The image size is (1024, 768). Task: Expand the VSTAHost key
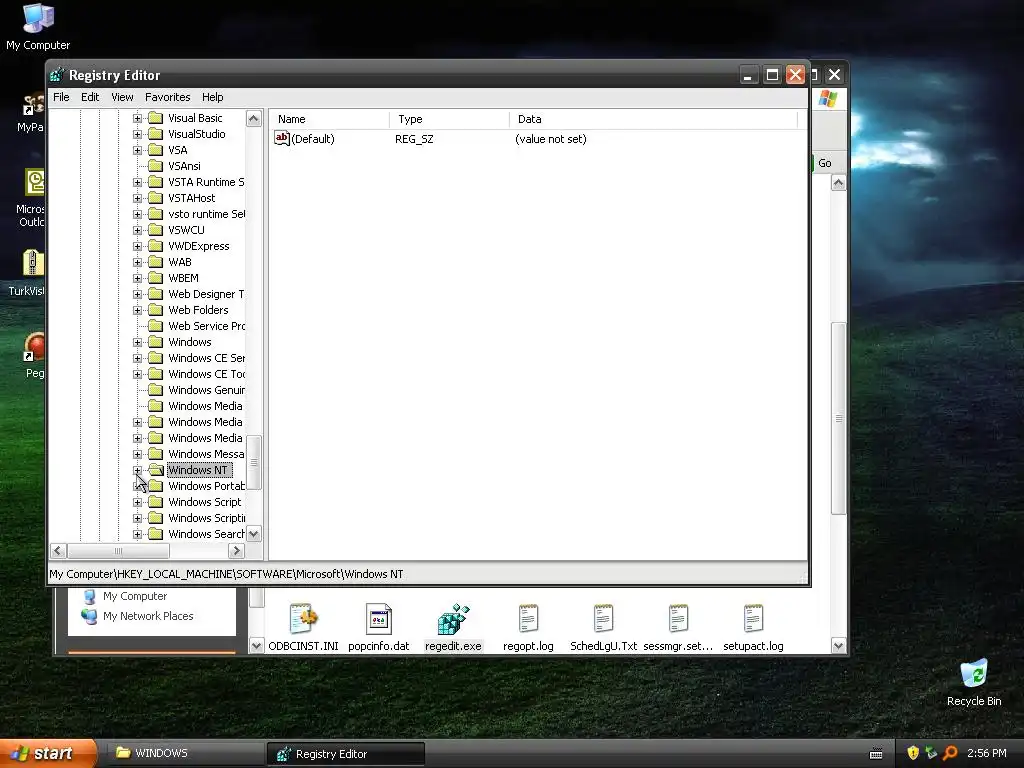coord(137,198)
